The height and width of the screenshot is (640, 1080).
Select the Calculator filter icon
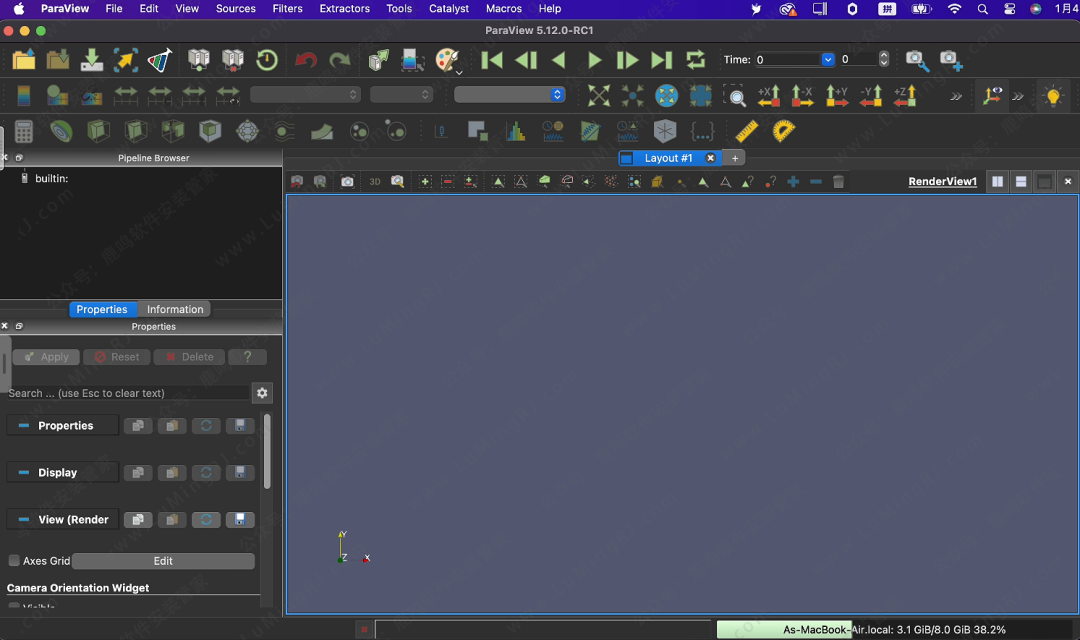point(24,132)
